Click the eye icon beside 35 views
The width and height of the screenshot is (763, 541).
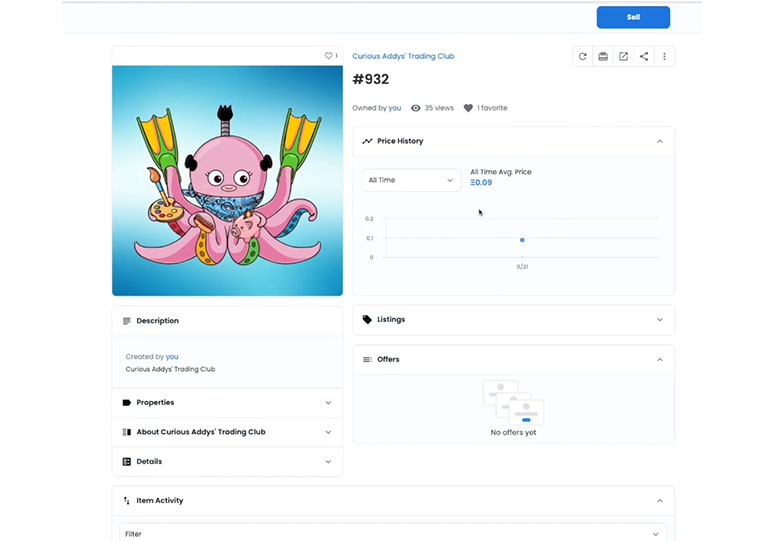pos(416,108)
